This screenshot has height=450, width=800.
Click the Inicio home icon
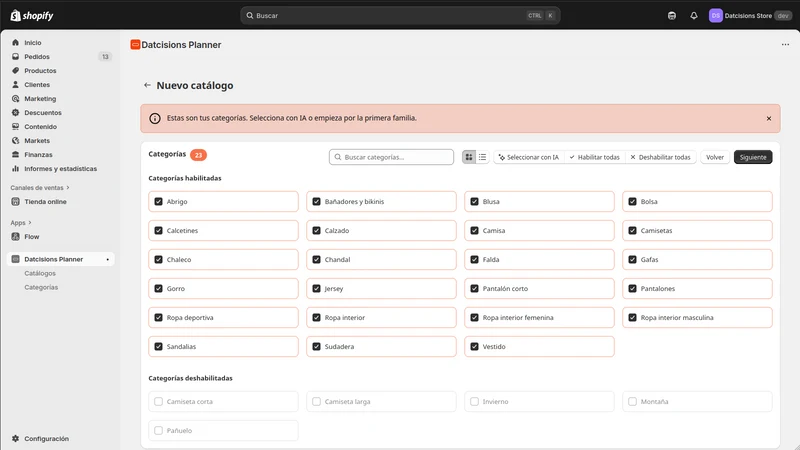point(15,43)
